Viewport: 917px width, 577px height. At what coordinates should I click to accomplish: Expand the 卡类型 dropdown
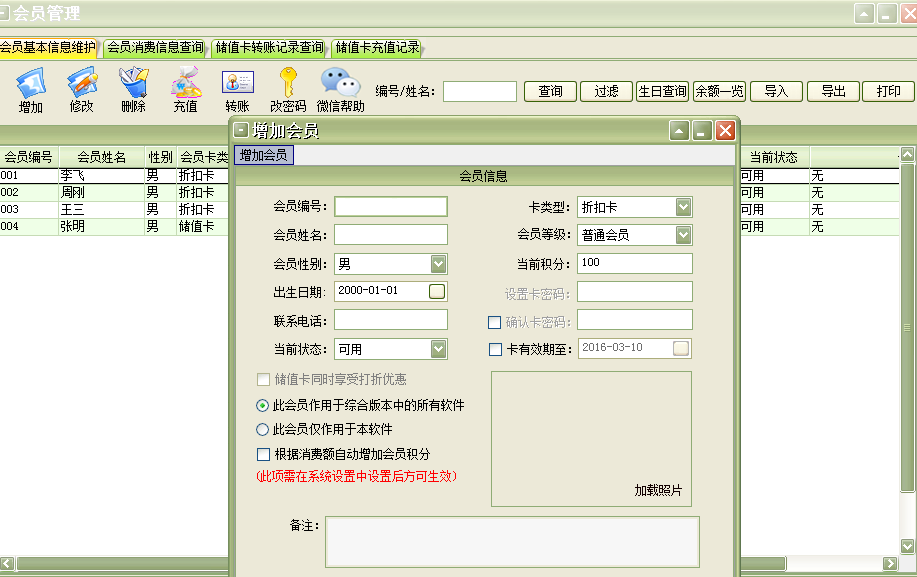point(683,207)
